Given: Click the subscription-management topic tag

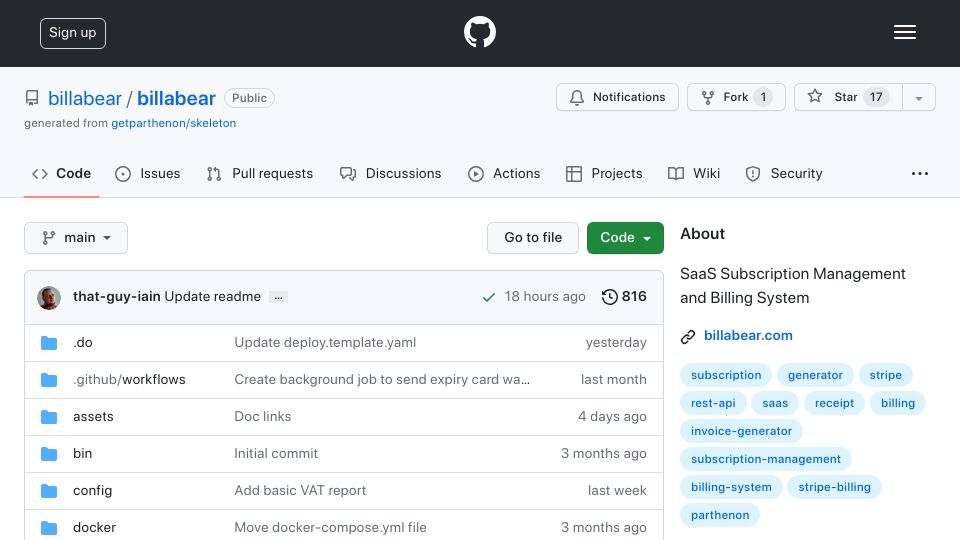Looking at the screenshot, I should coord(766,460).
